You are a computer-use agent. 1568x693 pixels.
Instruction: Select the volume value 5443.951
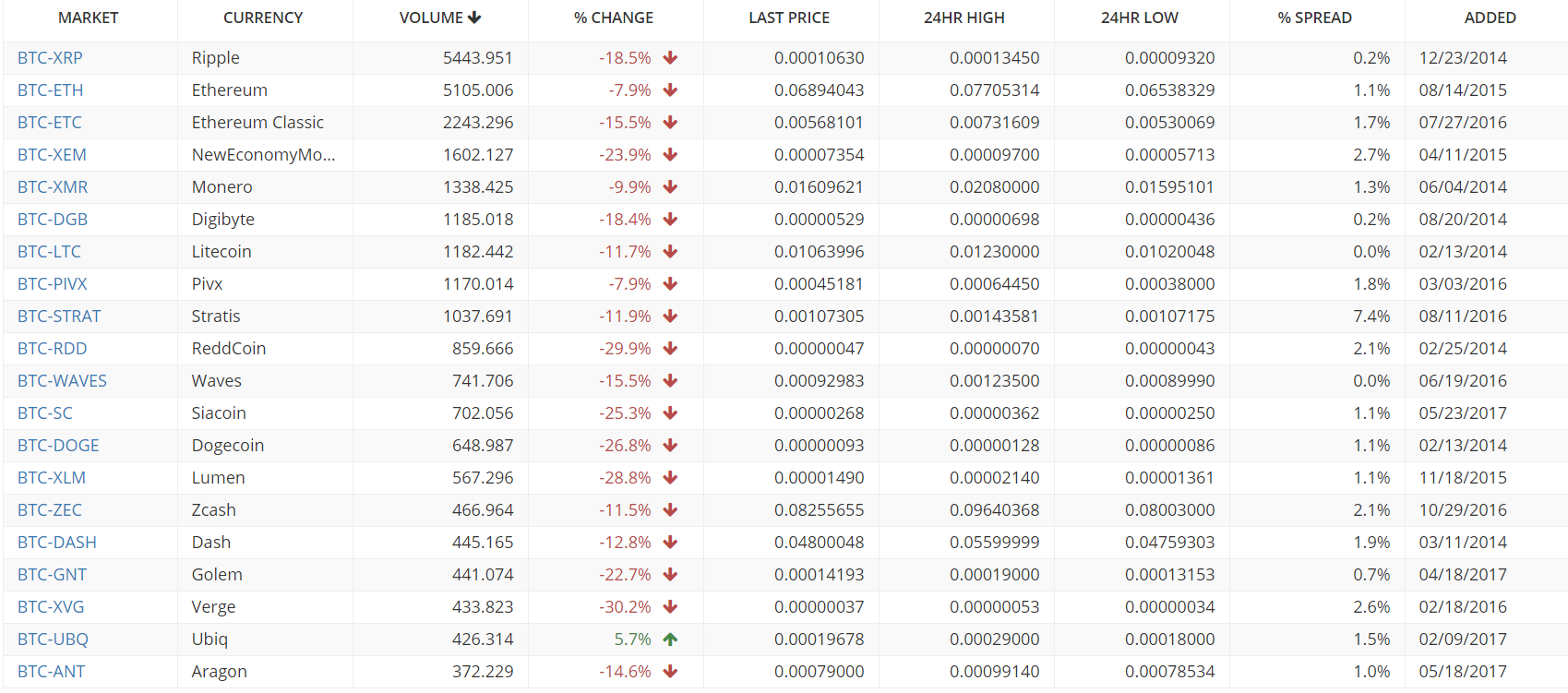(477, 58)
